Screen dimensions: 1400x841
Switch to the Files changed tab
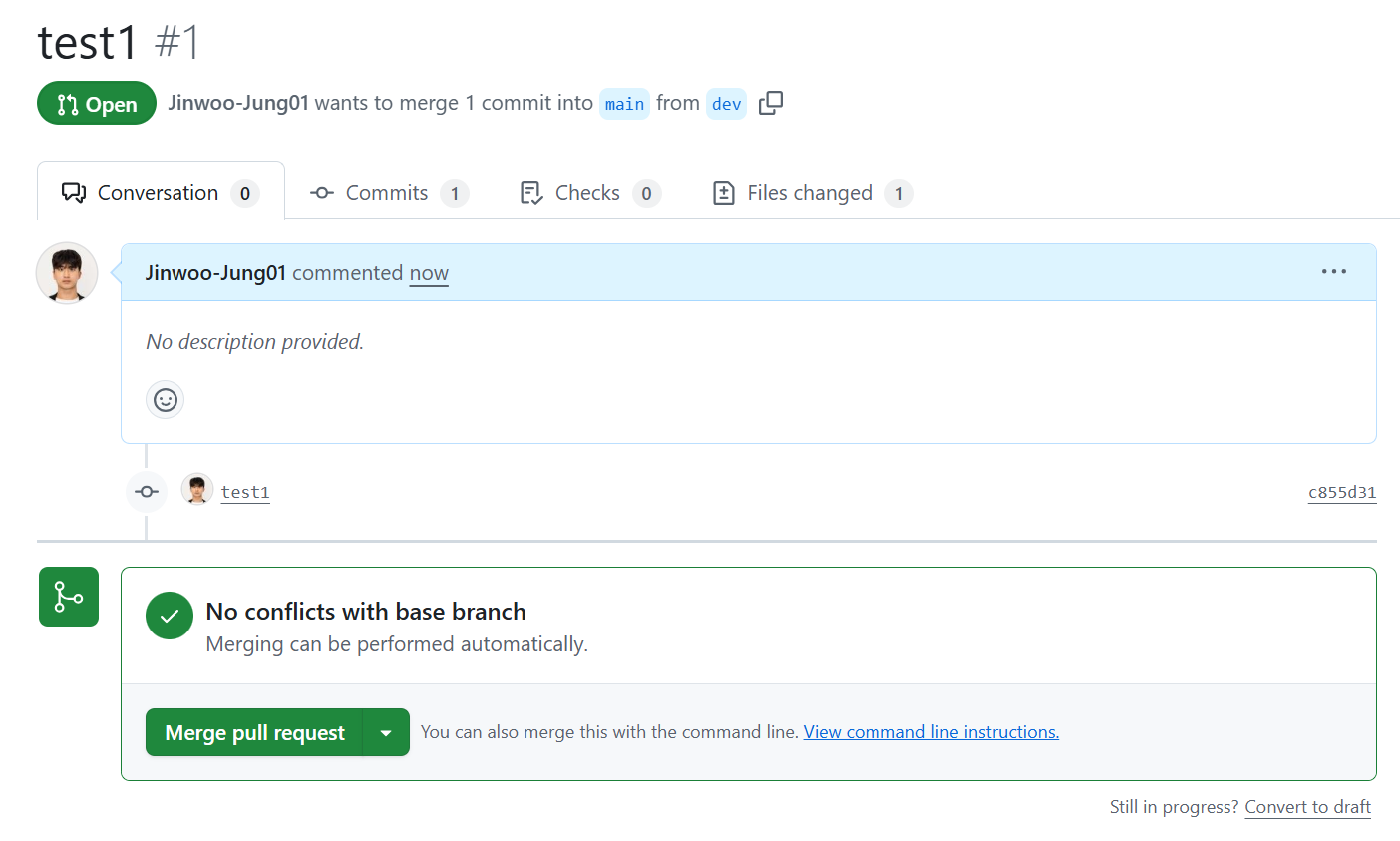click(813, 193)
